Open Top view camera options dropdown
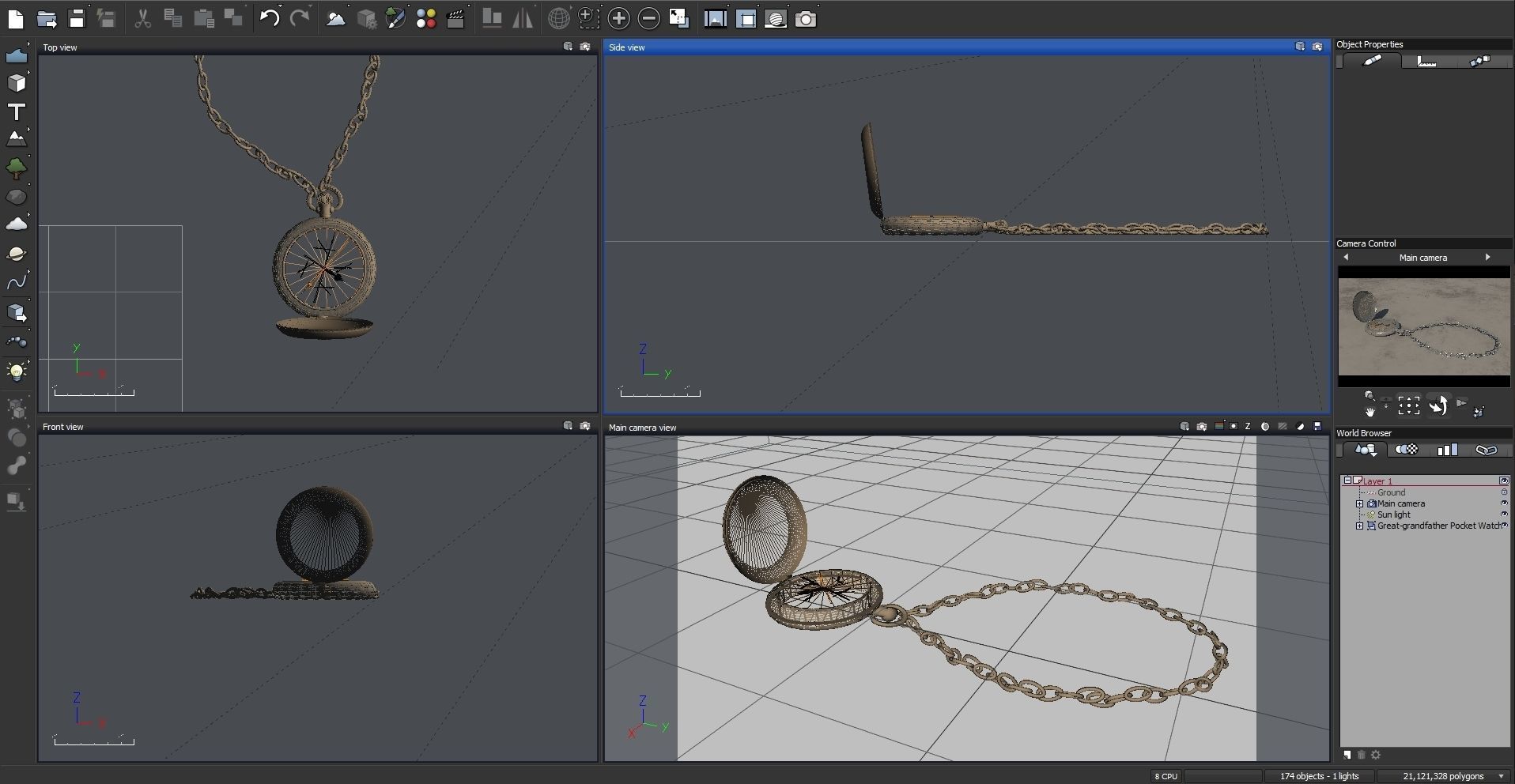Image resolution: width=1515 pixels, height=784 pixels. point(585,47)
